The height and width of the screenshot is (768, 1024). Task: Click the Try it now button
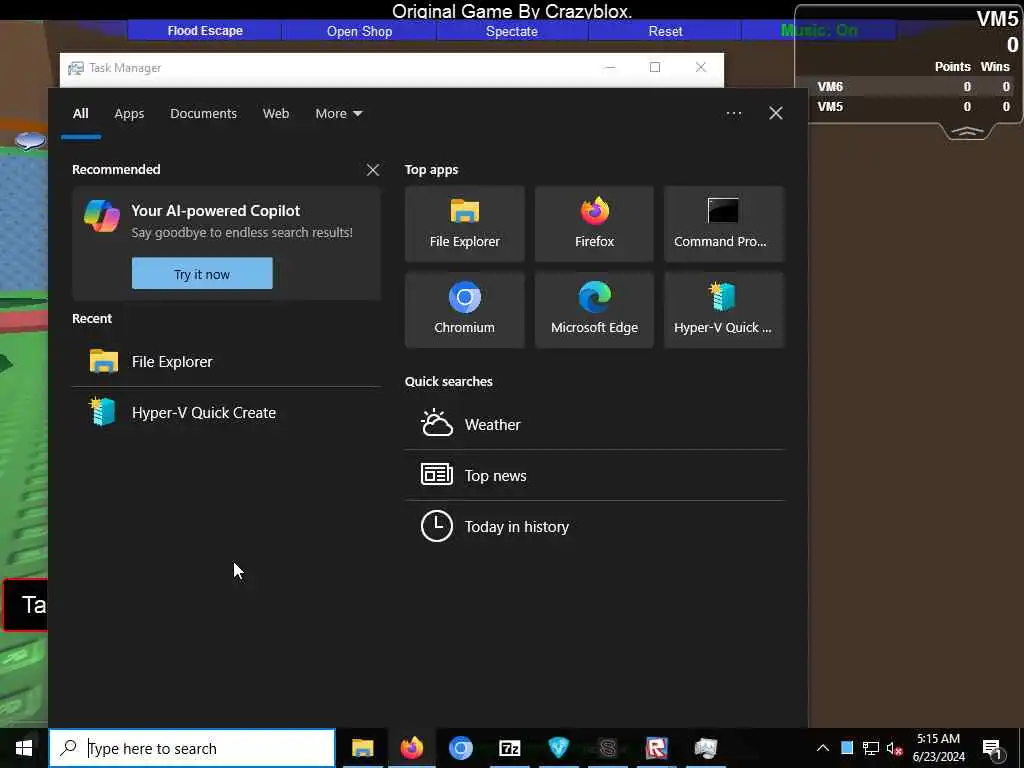click(x=202, y=274)
